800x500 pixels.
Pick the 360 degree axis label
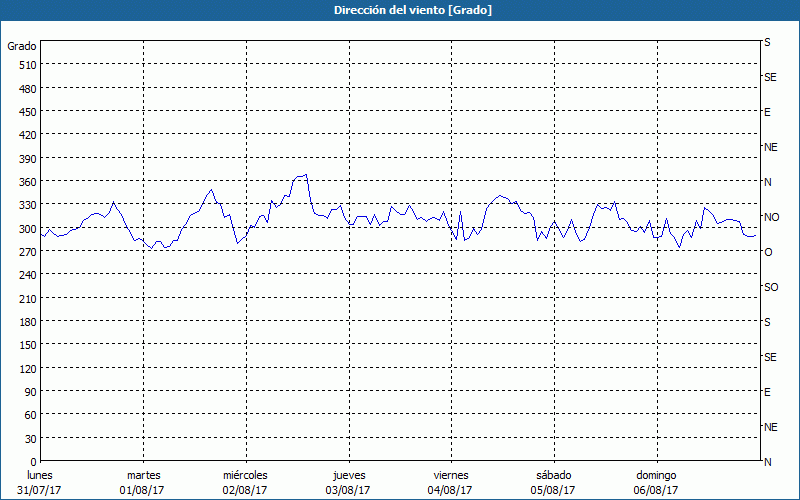[x=26, y=182]
